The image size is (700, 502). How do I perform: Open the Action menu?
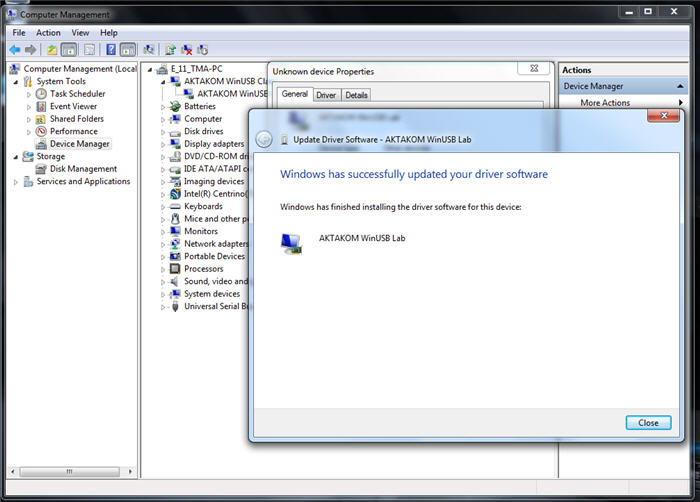(48, 33)
